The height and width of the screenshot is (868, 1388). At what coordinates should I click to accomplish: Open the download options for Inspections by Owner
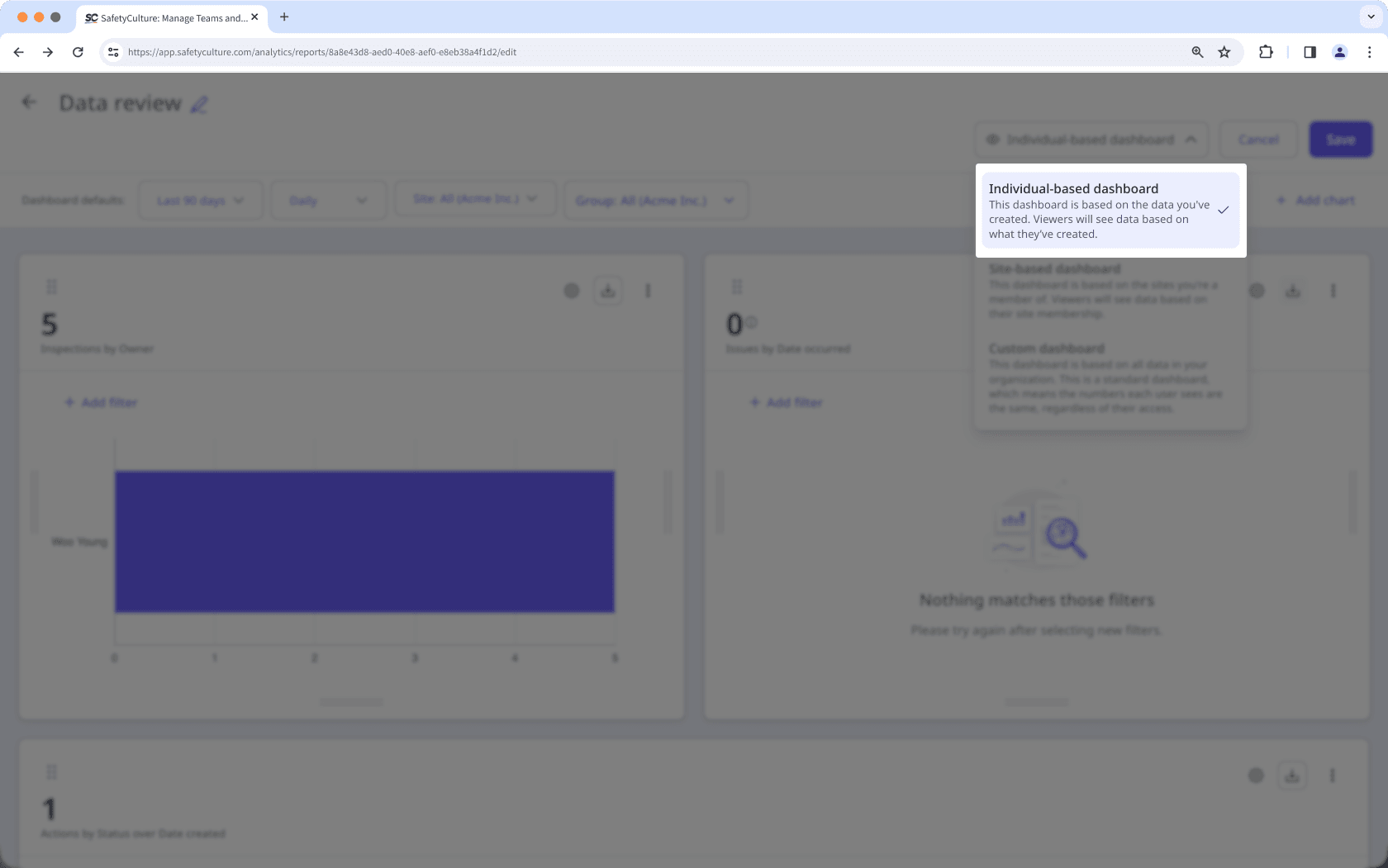click(x=607, y=291)
